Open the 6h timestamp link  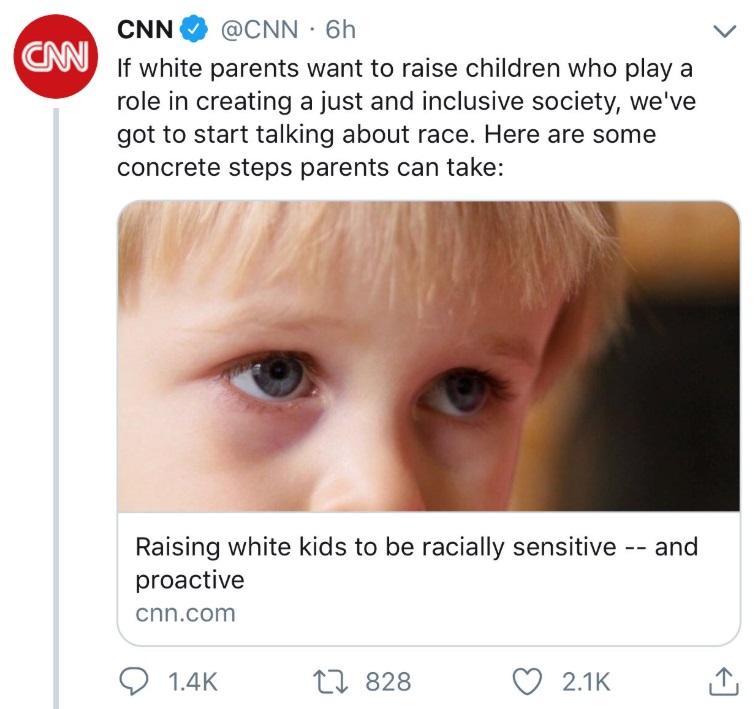339,30
